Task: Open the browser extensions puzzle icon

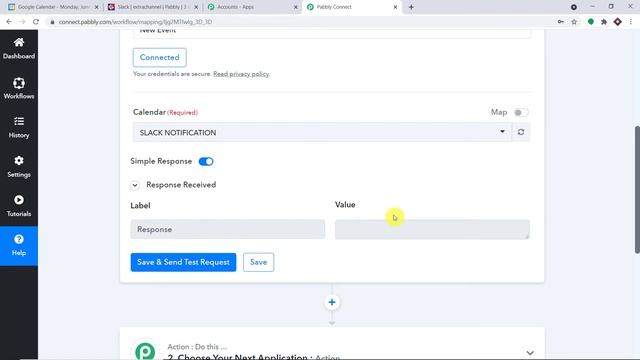Action: [604, 22]
